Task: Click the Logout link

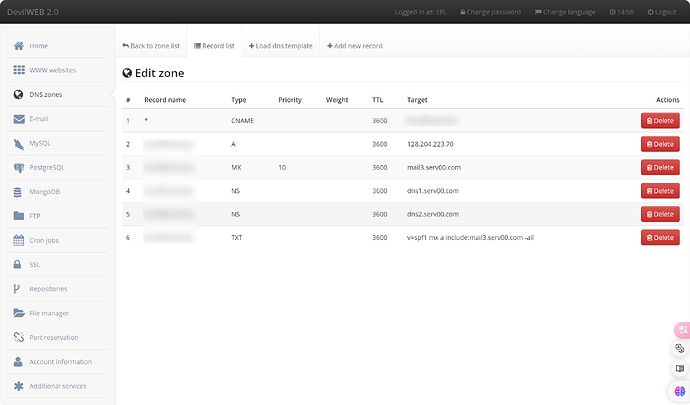Action: point(661,12)
